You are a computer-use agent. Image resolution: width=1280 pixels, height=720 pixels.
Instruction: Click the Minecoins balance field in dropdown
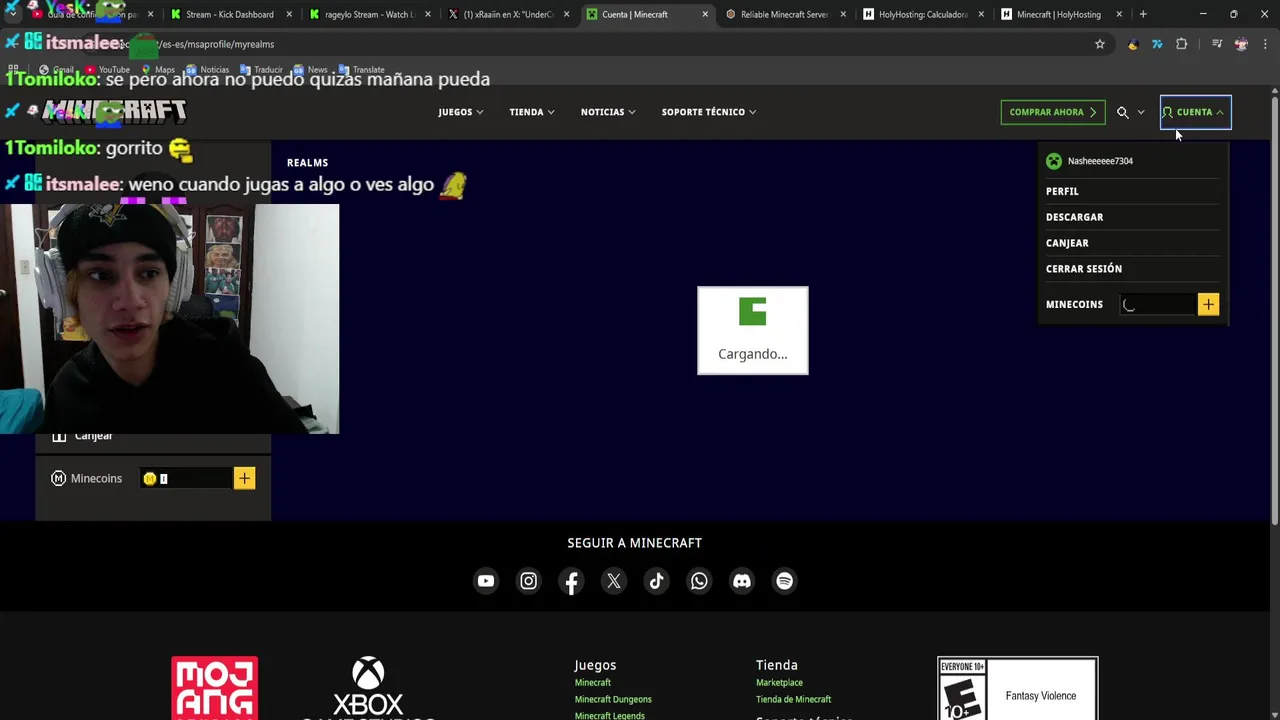point(1157,305)
